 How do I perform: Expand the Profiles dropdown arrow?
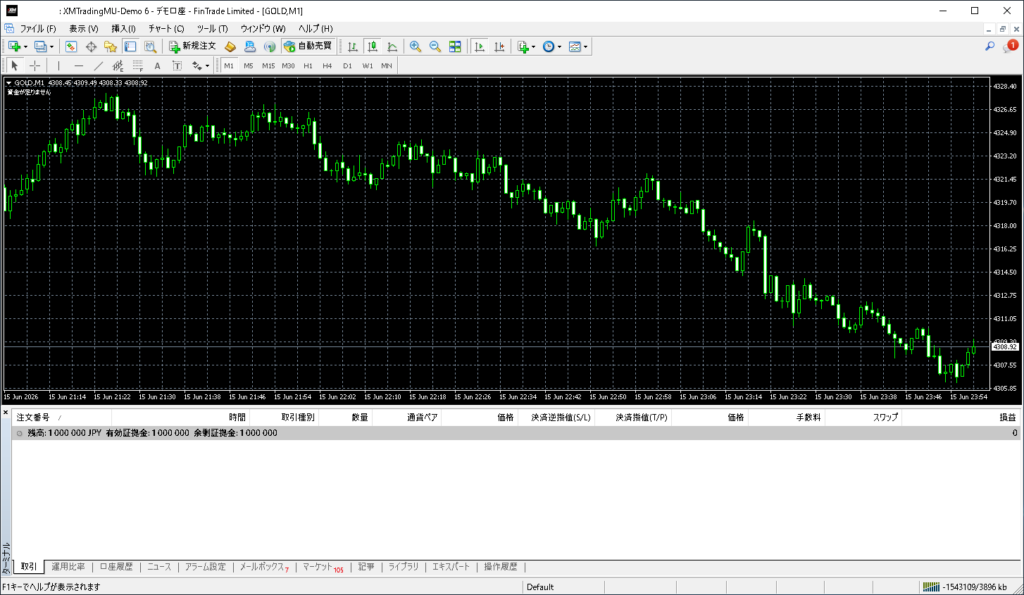tap(52, 47)
